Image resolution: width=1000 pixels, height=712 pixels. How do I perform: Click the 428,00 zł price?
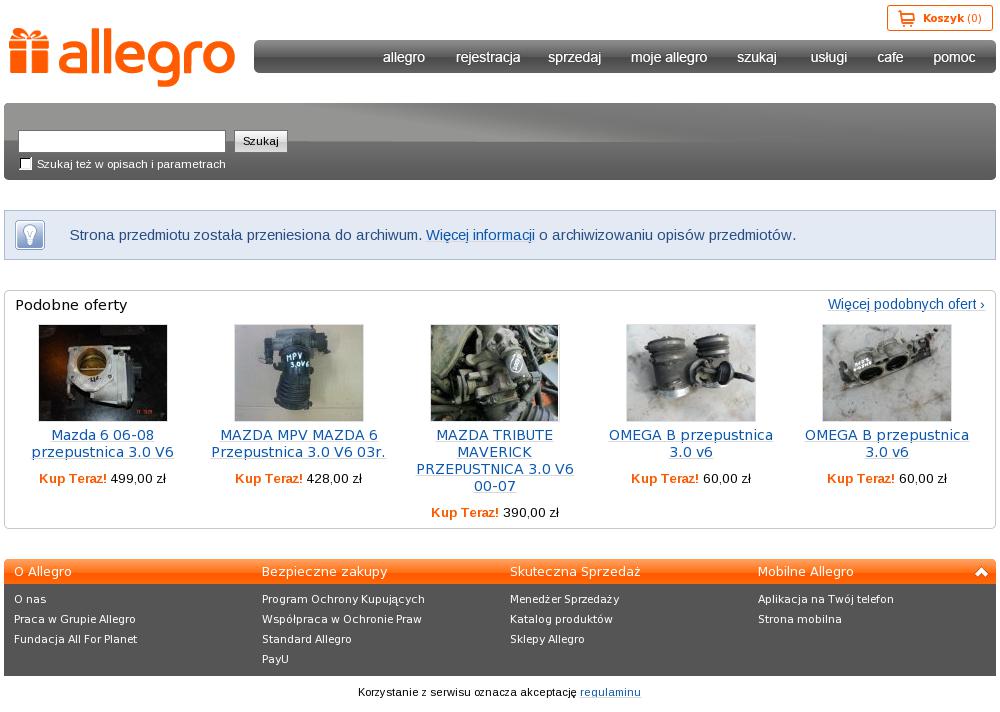tap(334, 478)
